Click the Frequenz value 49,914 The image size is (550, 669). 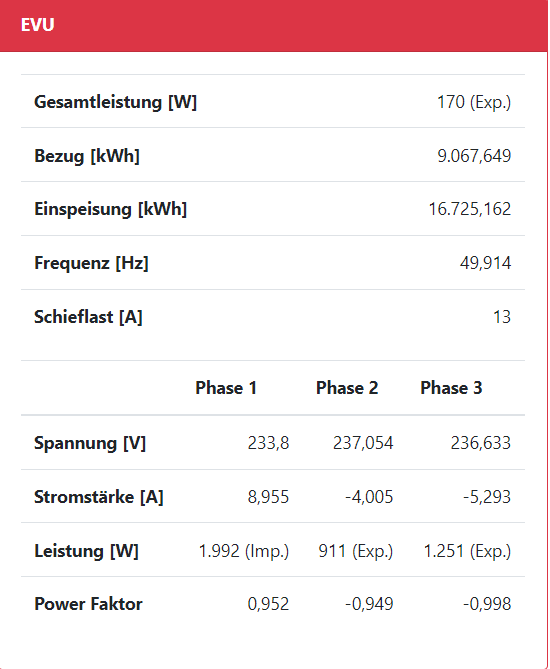tap(485, 263)
